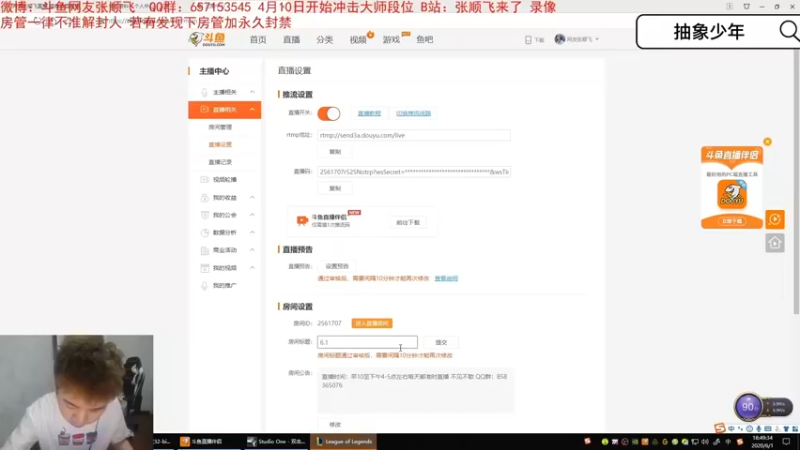Collapse the 直播相关 section chevron
Image resolution: width=800 pixels, height=450 pixels.
pos(252,110)
